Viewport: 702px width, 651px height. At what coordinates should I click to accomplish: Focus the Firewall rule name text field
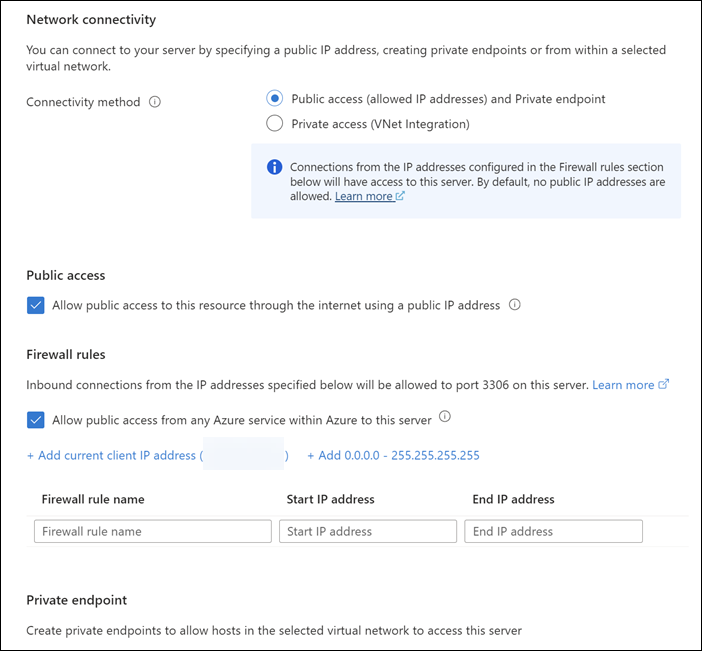(152, 532)
